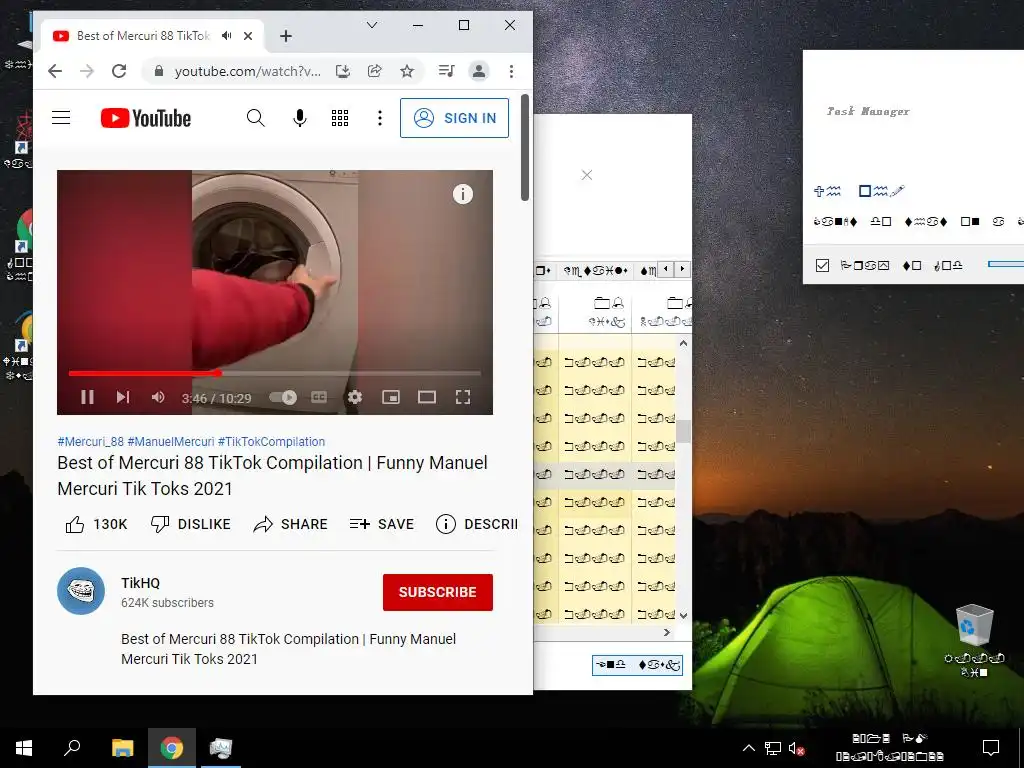
Task: Select the Best of Mercuri 88 tab
Action: click(152, 36)
